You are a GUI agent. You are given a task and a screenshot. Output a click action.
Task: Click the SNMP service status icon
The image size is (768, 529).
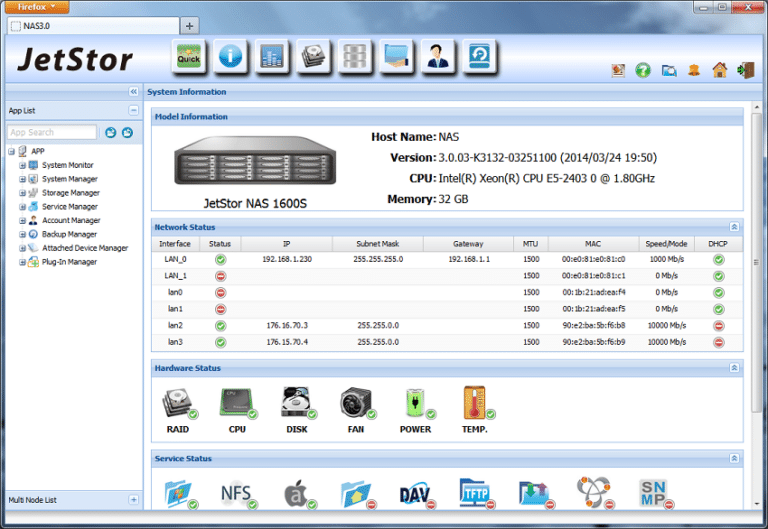tap(655, 494)
